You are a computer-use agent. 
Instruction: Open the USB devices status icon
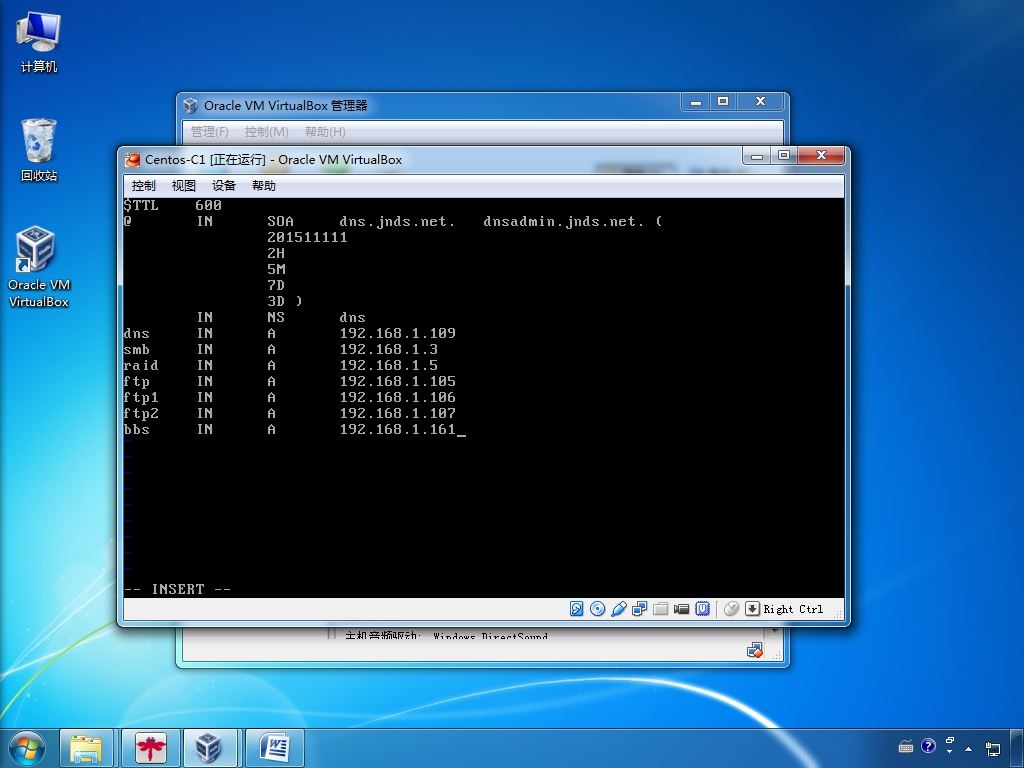click(x=619, y=609)
